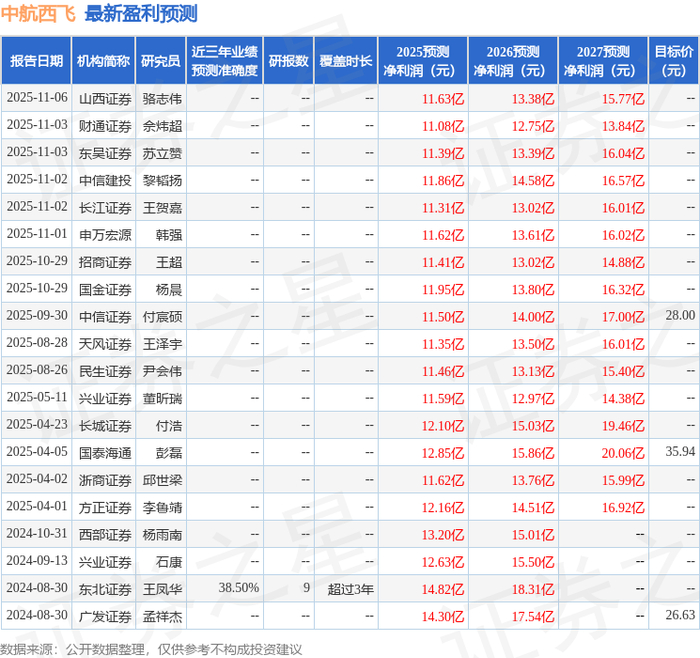Click analyst name 彭磊
700x658 pixels.
[x=169, y=453]
